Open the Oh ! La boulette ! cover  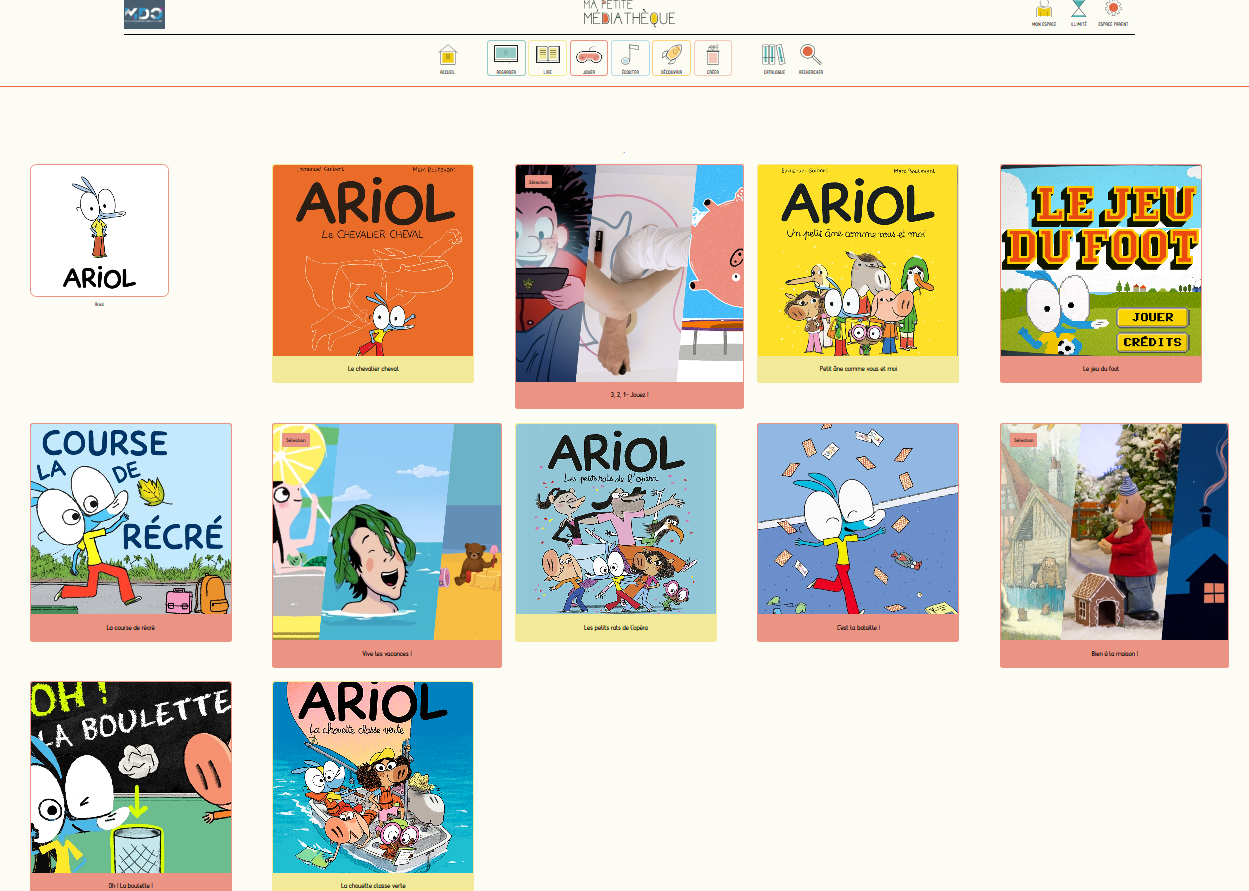(x=131, y=778)
